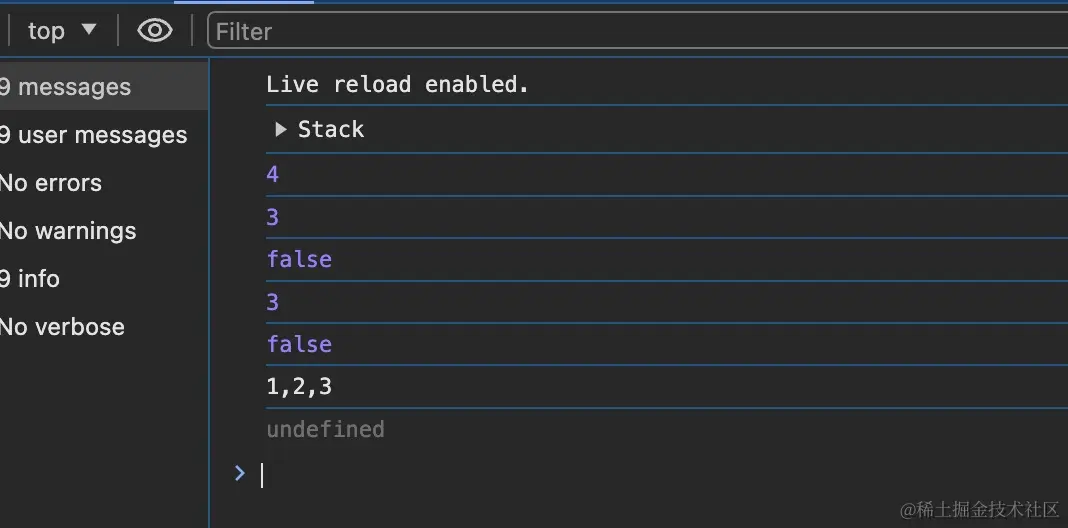
Task: Click the logged value 4
Action: click(273, 175)
